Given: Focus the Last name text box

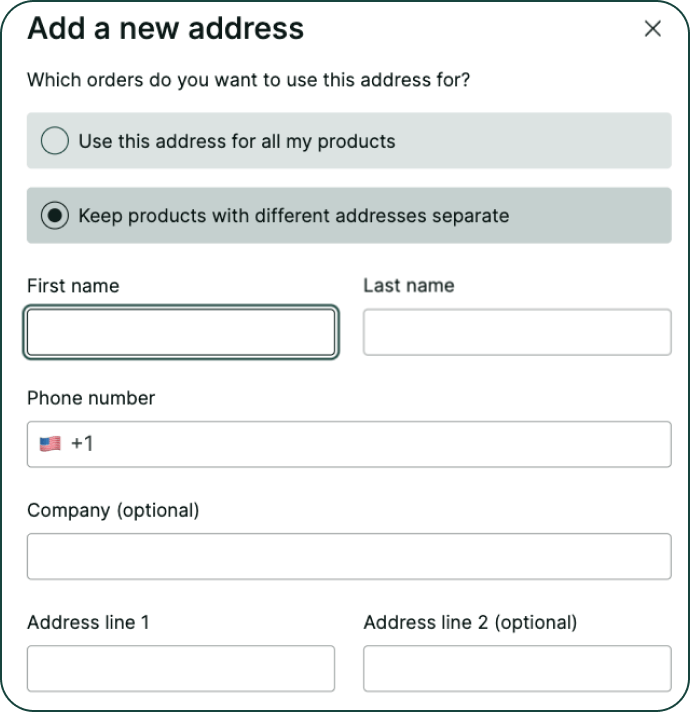Looking at the screenshot, I should [x=517, y=333].
